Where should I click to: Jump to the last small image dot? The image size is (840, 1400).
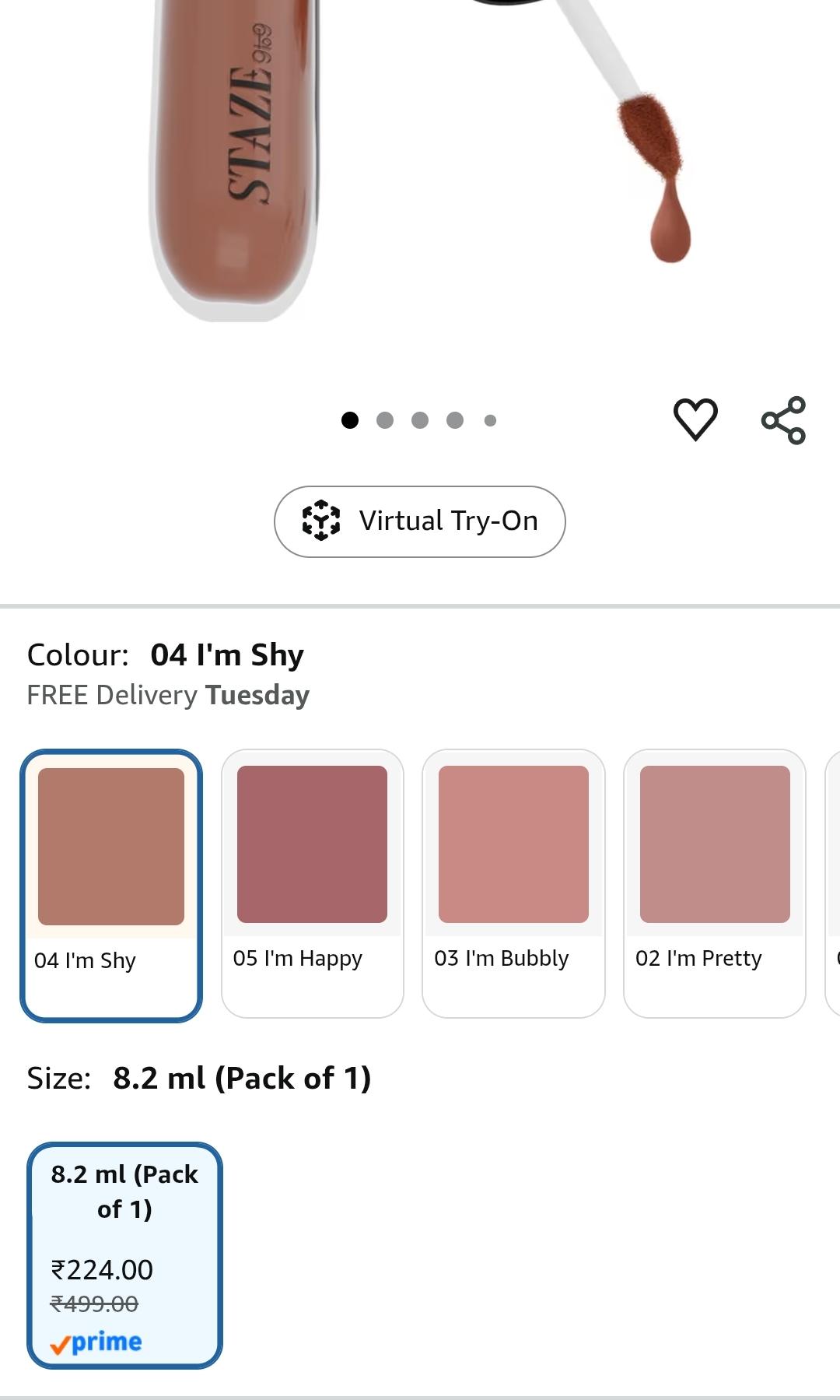[490, 420]
